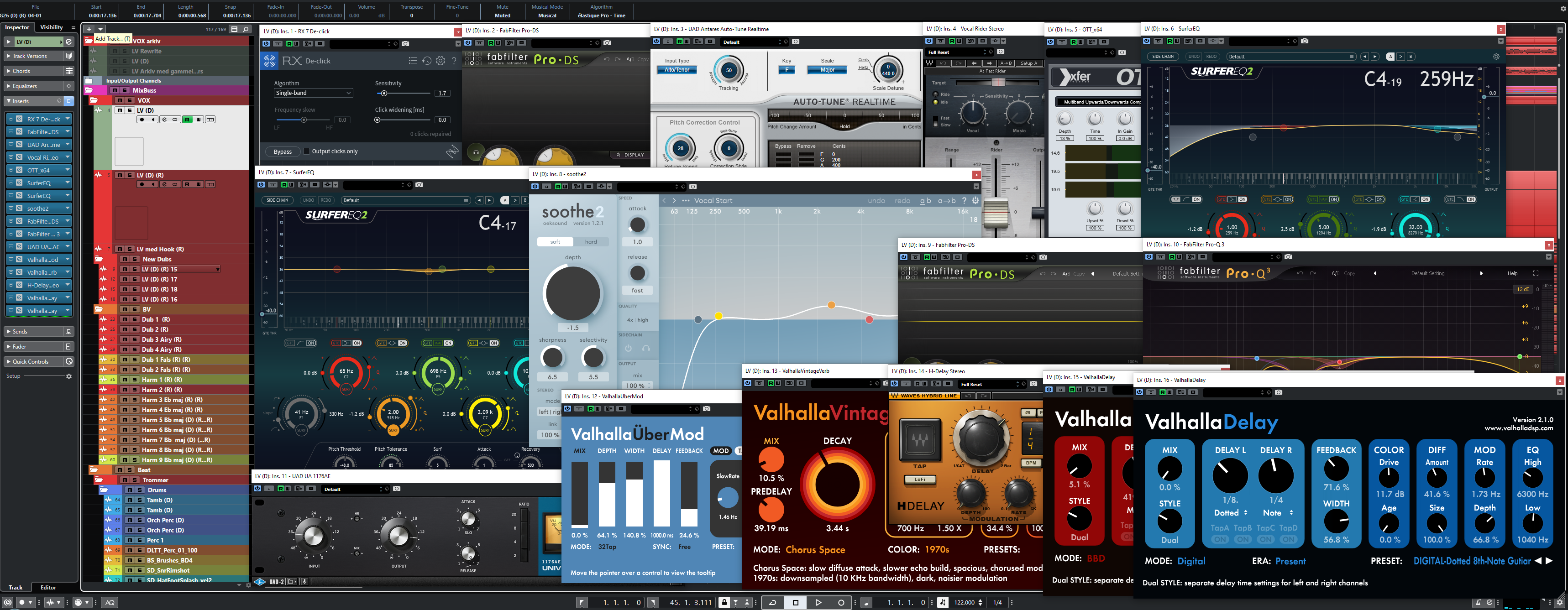Open Algorithm Single-band dropdown
The width and height of the screenshot is (1568, 610).
pyautogui.click(x=313, y=93)
